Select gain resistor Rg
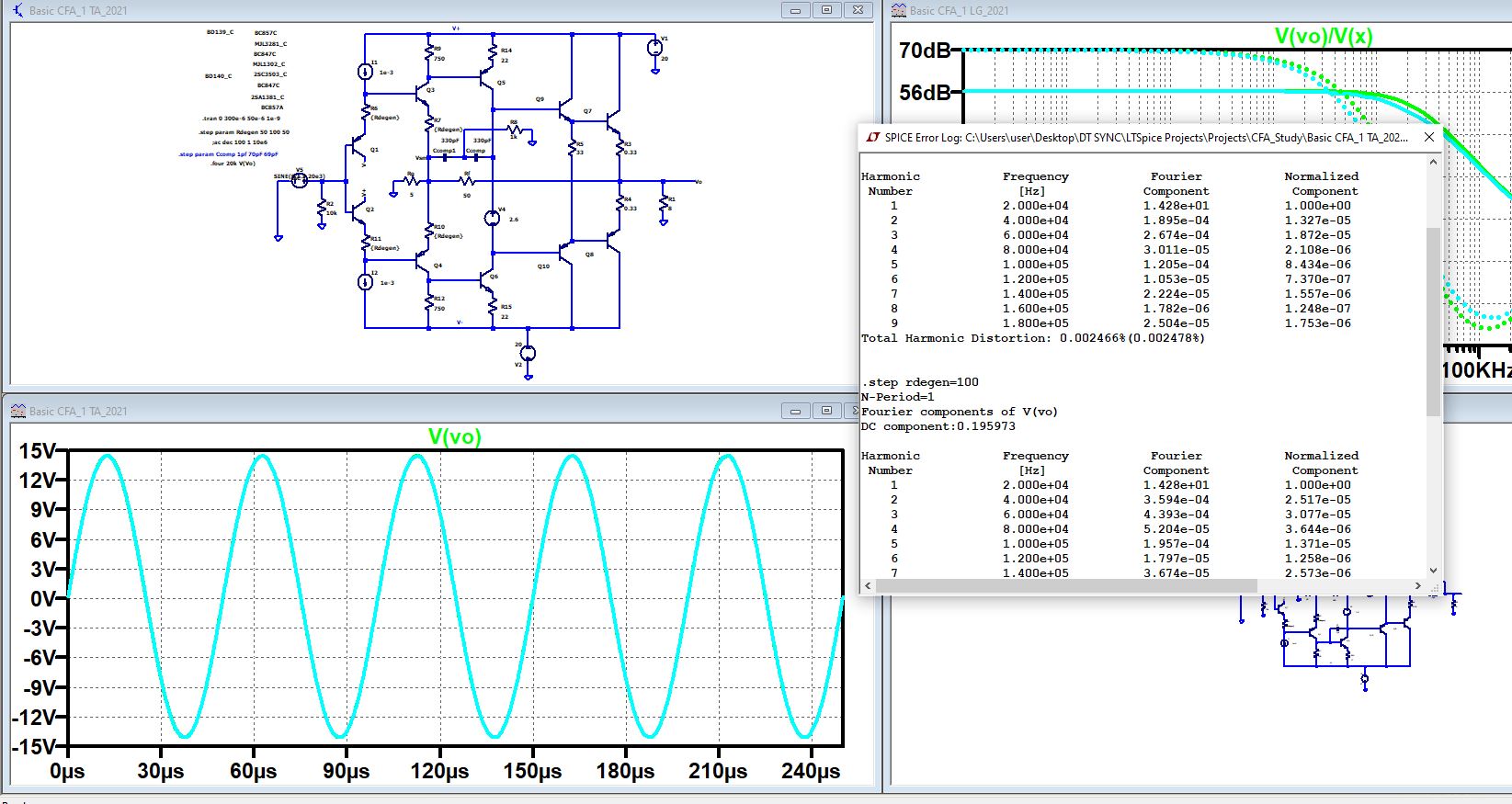This screenshot has width=1512, height=804. [x=411, y=182]
